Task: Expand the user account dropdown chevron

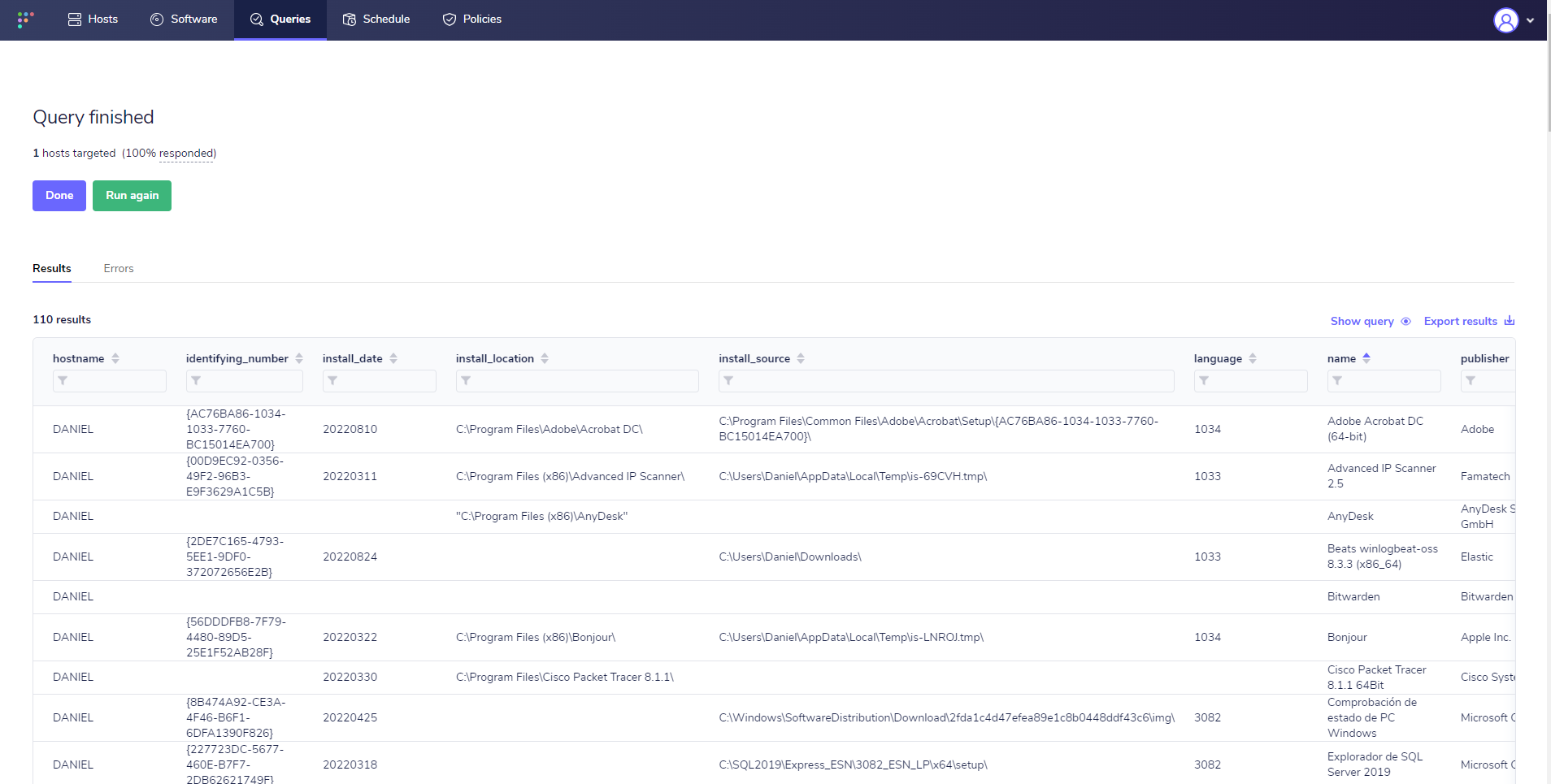Action: (1530, 20)
